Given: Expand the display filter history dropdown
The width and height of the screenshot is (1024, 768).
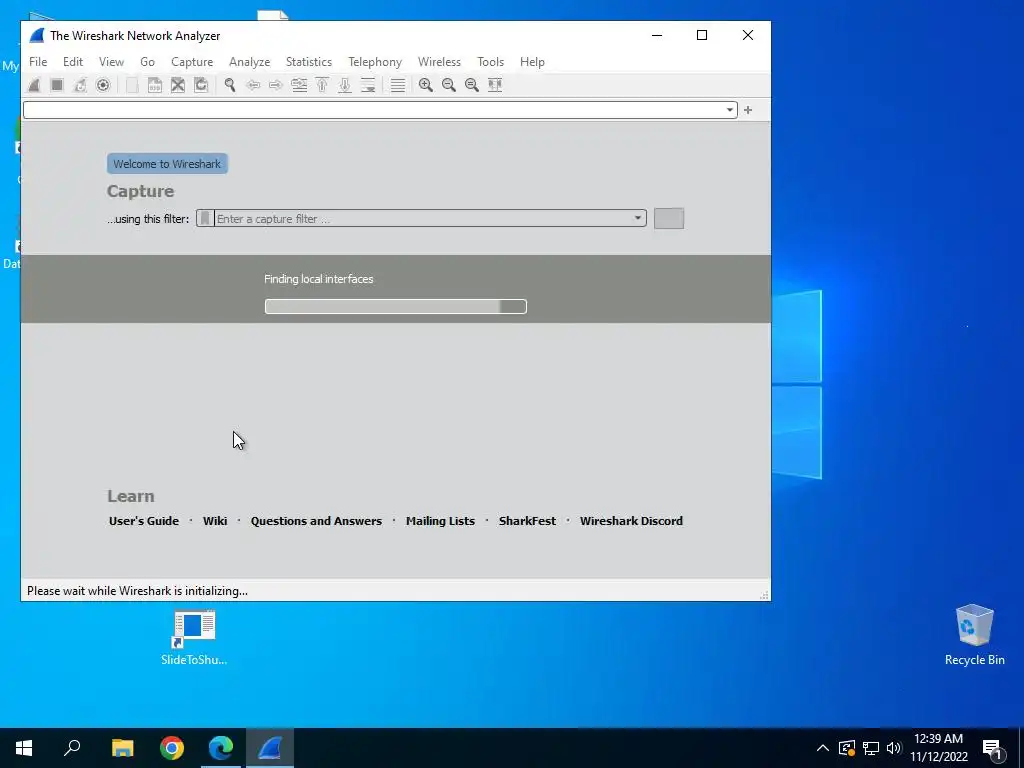Looking at the screenshot, I should [x=729, y=110].
